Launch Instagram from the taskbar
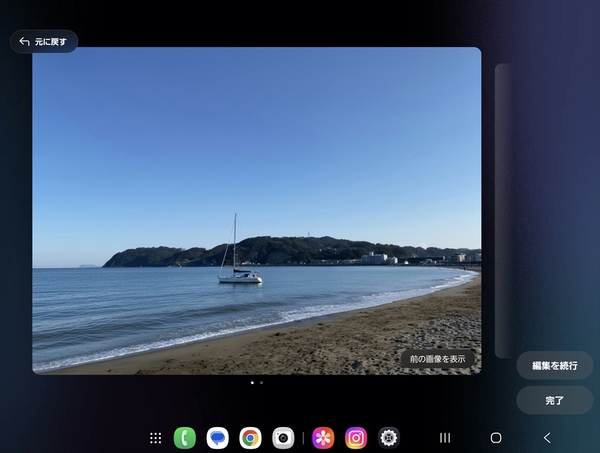Image resolution: width=600 pixels, height=453 pixels. [356, 438]
